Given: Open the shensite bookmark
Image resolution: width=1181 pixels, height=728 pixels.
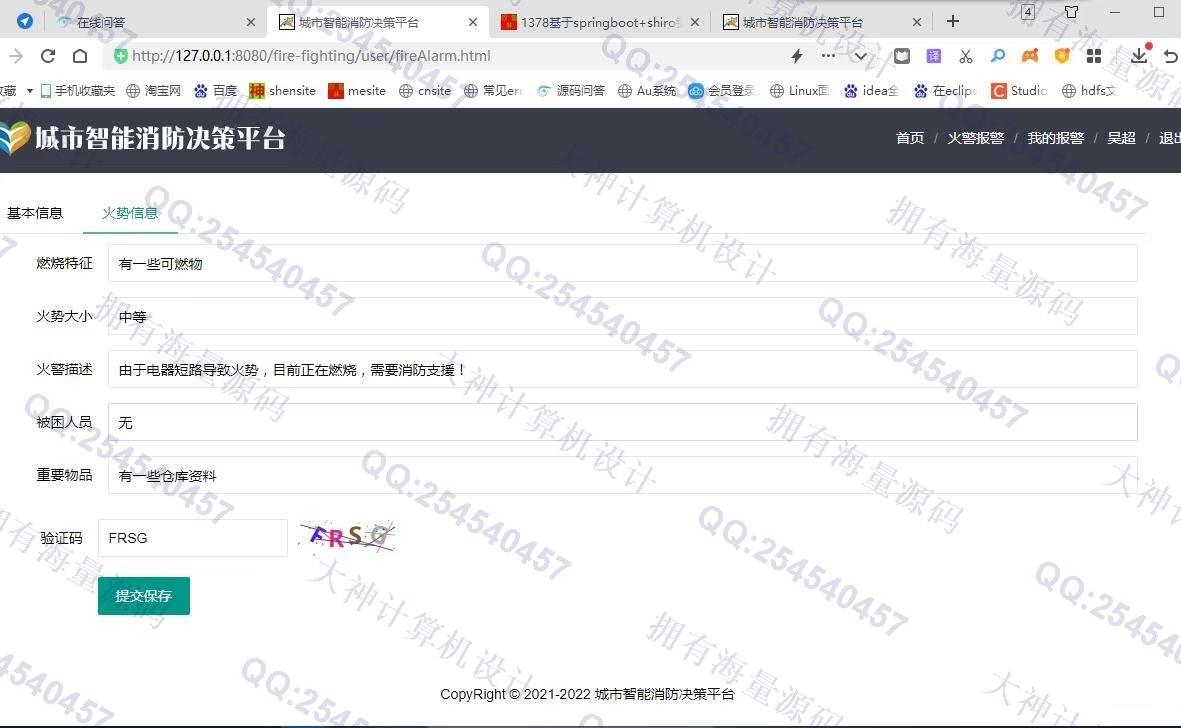Looking at the screenshot, I should (282, 90).
